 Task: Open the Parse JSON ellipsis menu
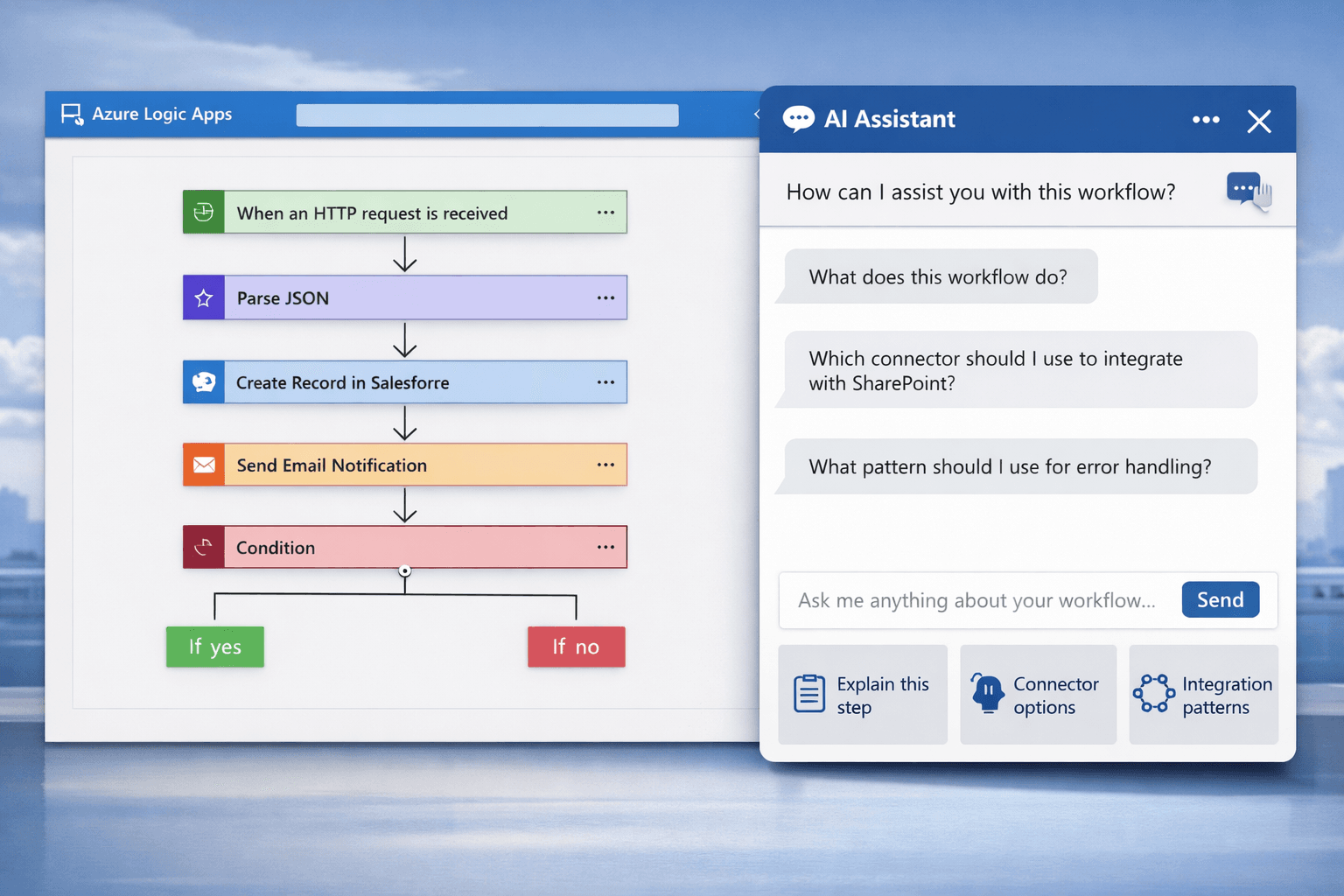pyautogui.click(x=605, y=297)
